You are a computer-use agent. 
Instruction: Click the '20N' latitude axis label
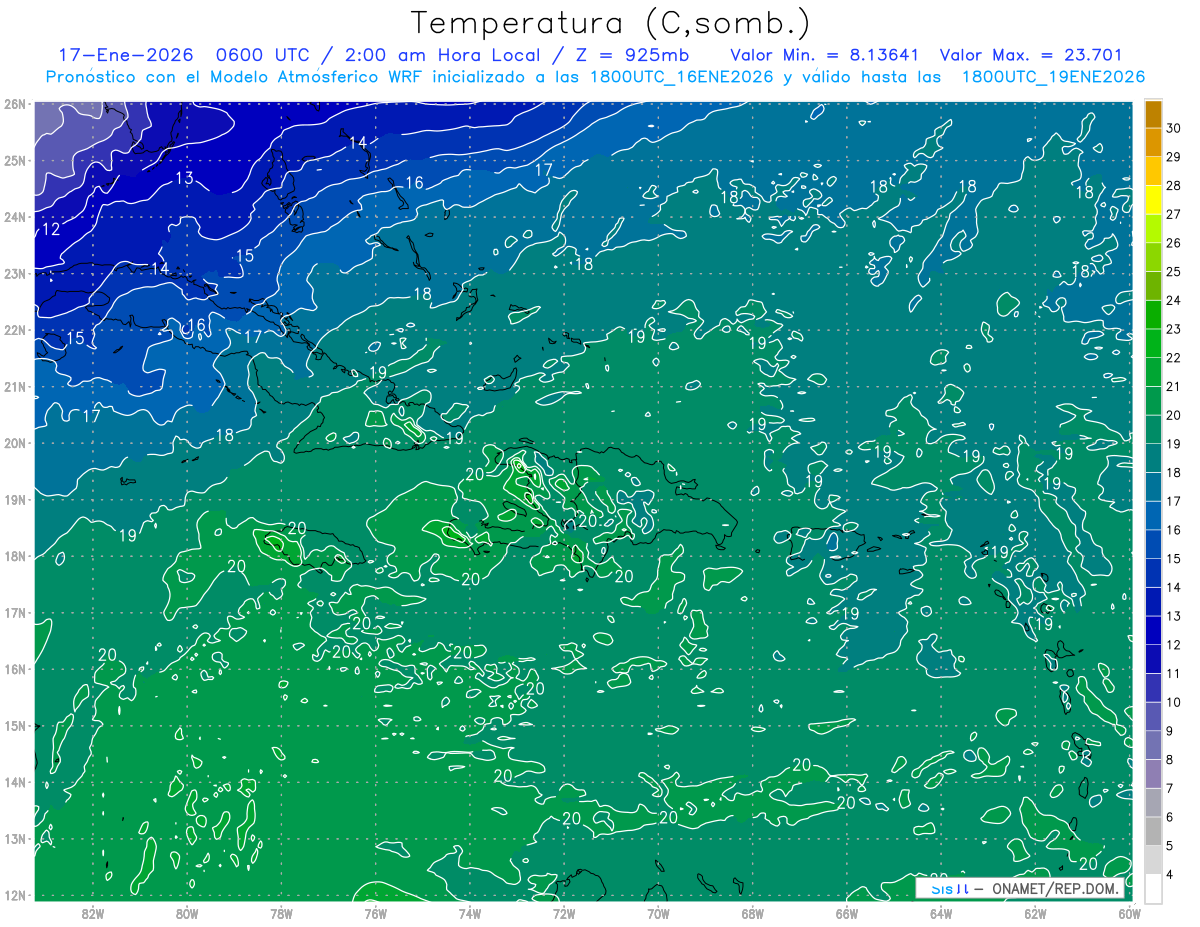pyautogui.click(x=15, y=443)
